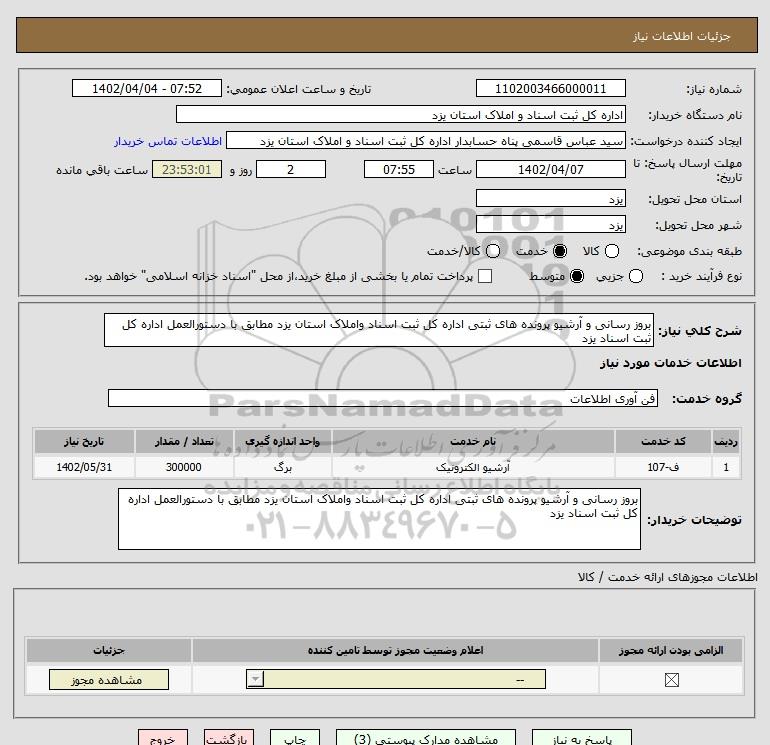This screenshot has height=745, width=770.
Task: Click the اعلام وضعیت مجوز توسط تامین کننده header
Action: [395, 651]
